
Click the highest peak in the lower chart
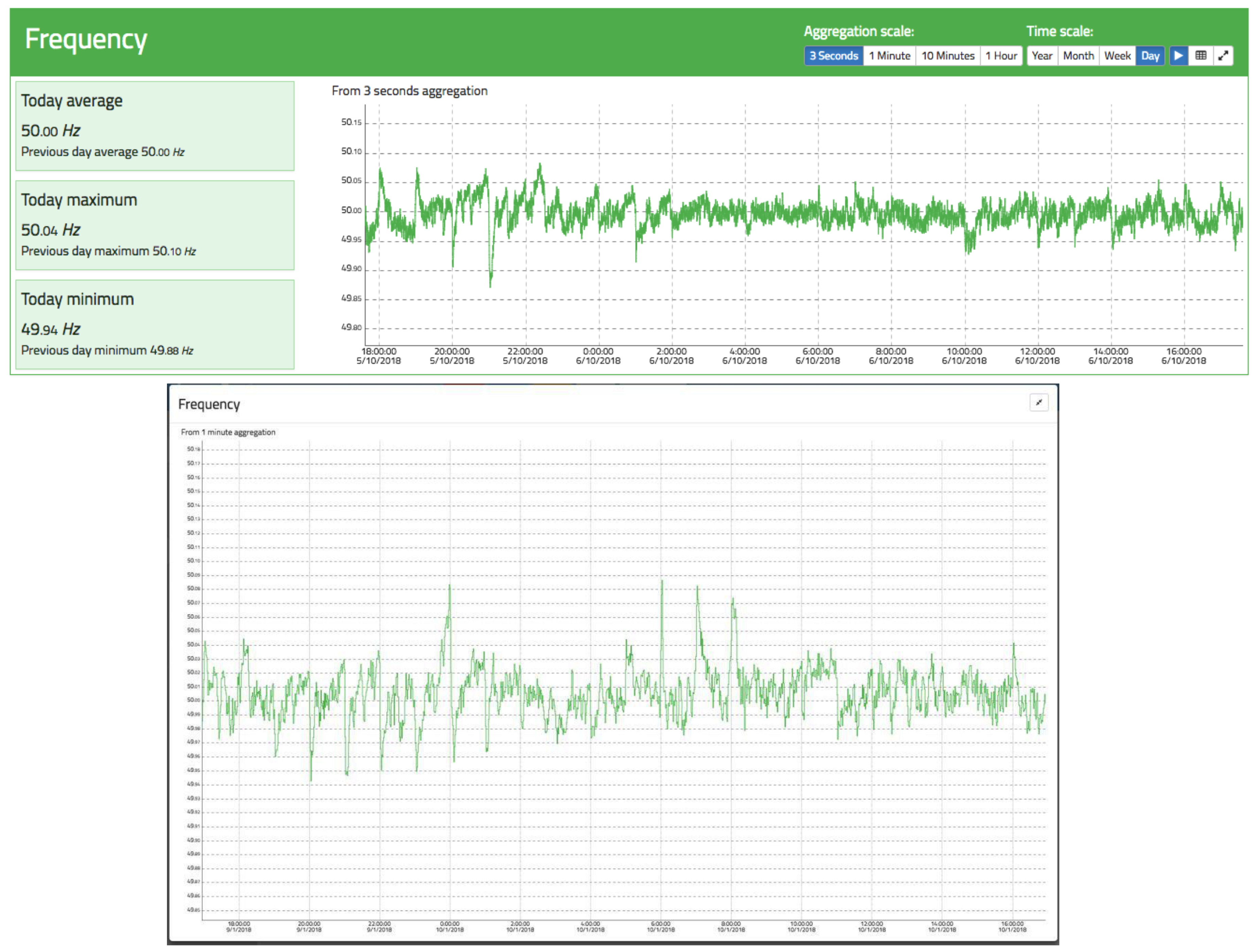pos(662,581)
